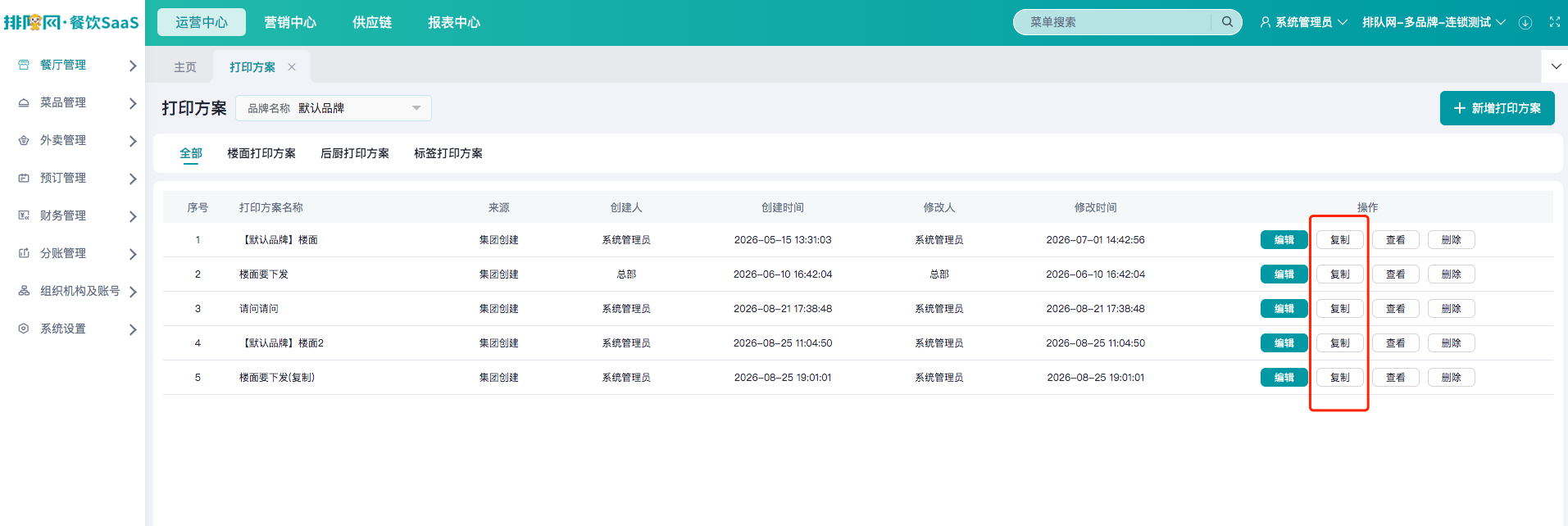Expand the 餐厅管理 menu chevron
1568x526 pixels.
point(133,66)
